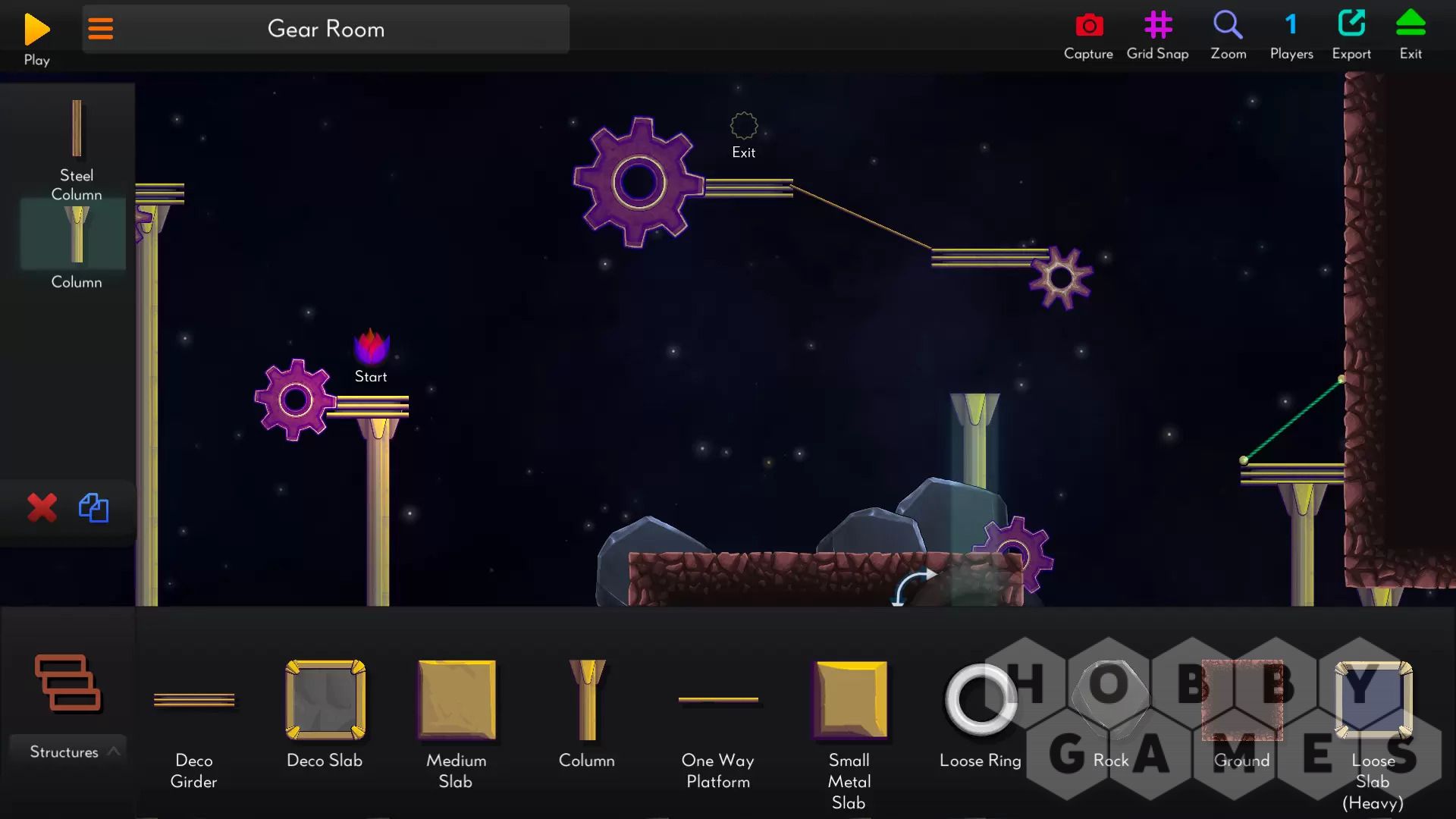Click the rotate handle arrow on ground
Screen dimensions: 1456x819
click(913, 587)
